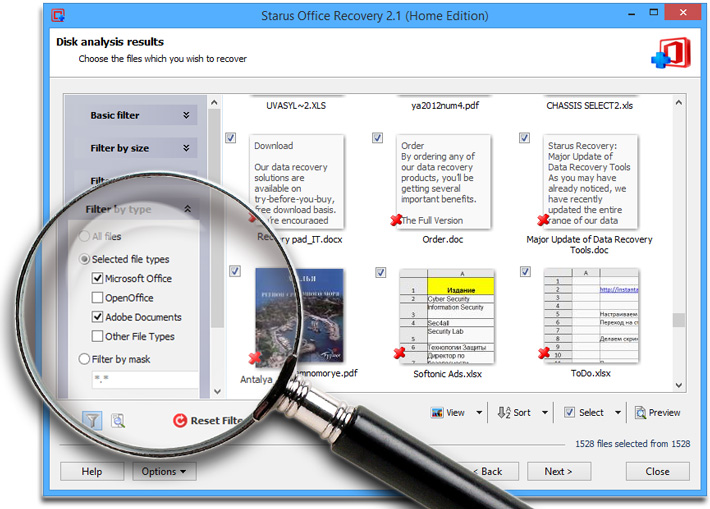Image resolution: width=710 pixels, height=509 pixels.
Task: Select the Recovery pad_IT.docx thumbnail
Action: pyautogui.click(x=297, y=181)
